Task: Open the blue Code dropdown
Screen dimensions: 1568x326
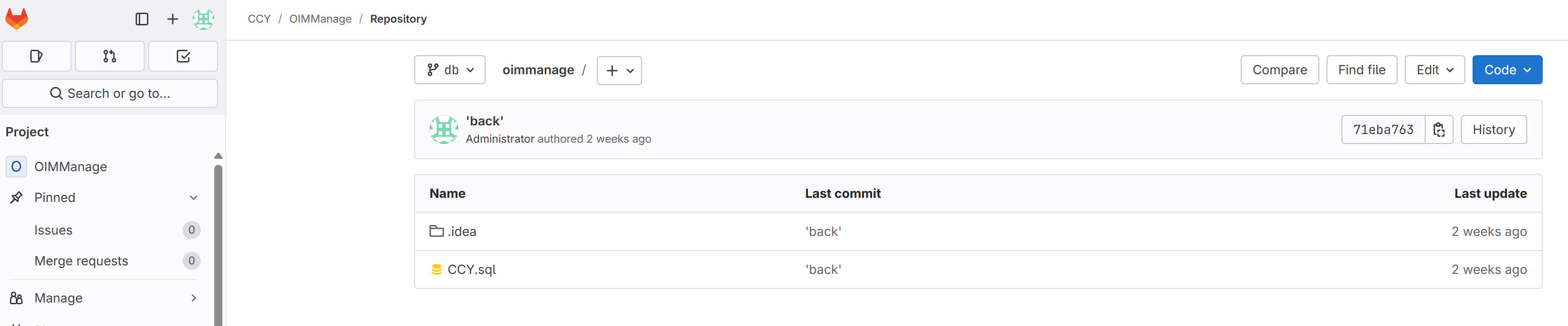Action: pos(1507,70)
